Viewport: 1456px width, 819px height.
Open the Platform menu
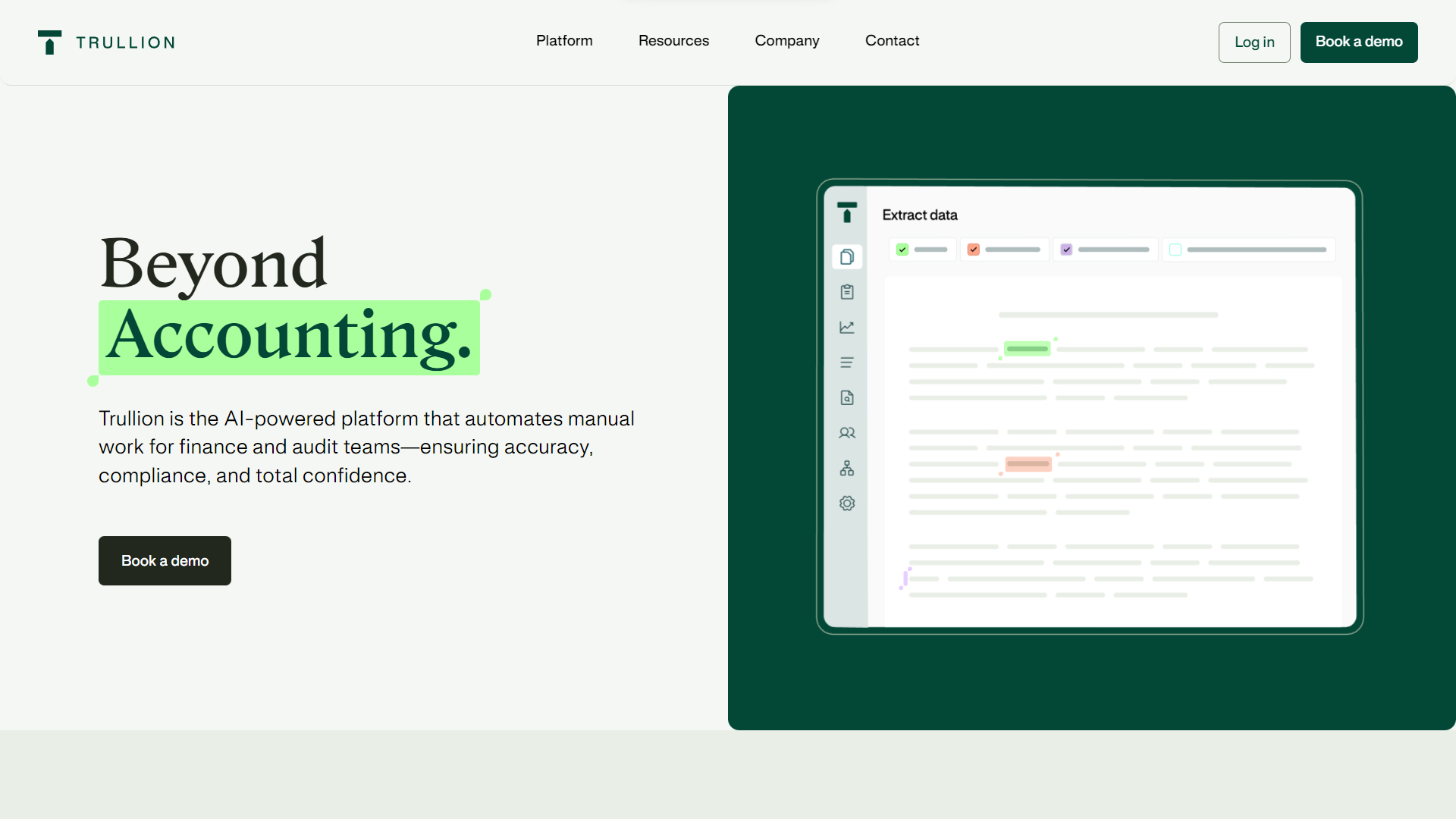(564, 41)
